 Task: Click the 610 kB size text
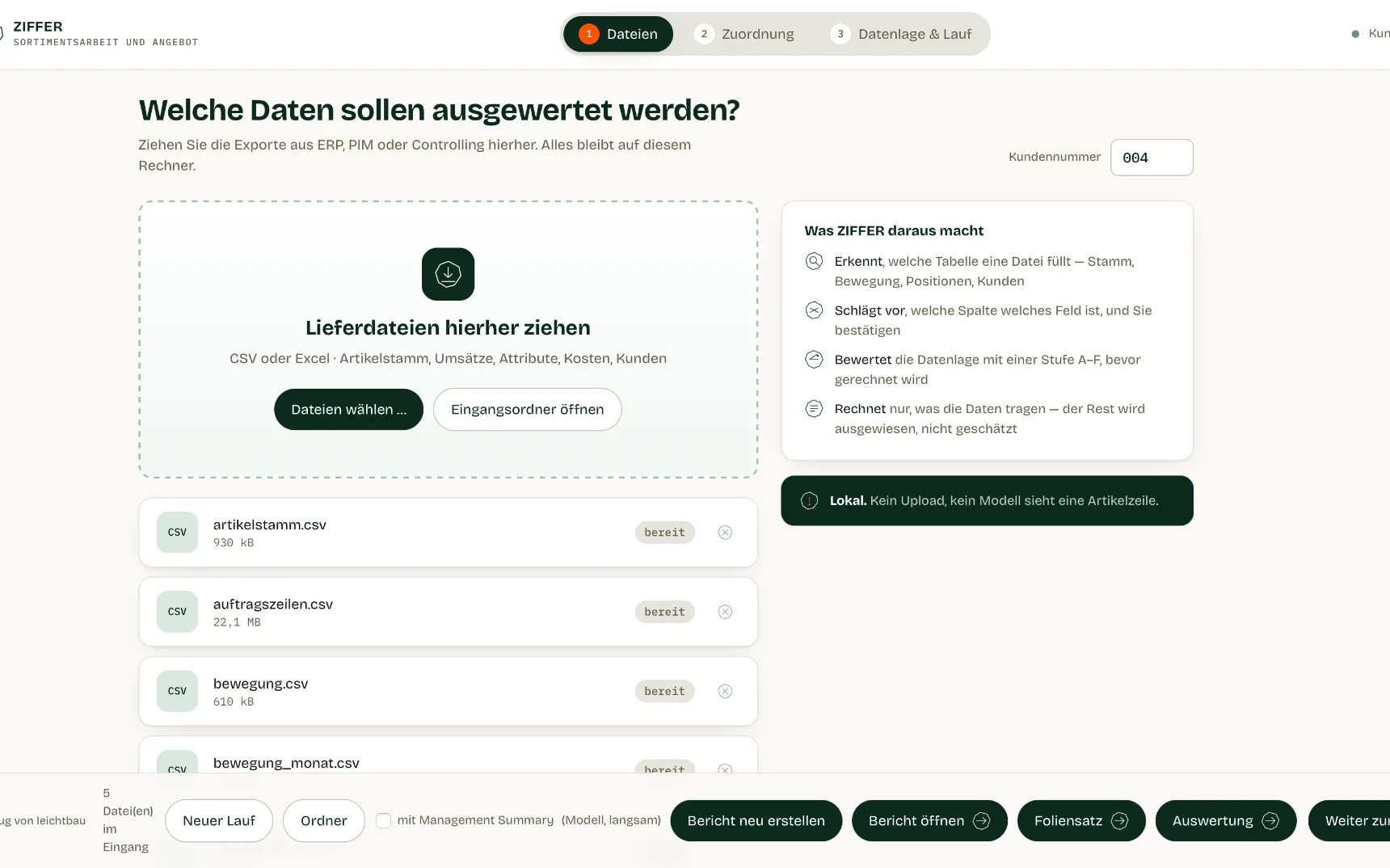click(234, 702)
